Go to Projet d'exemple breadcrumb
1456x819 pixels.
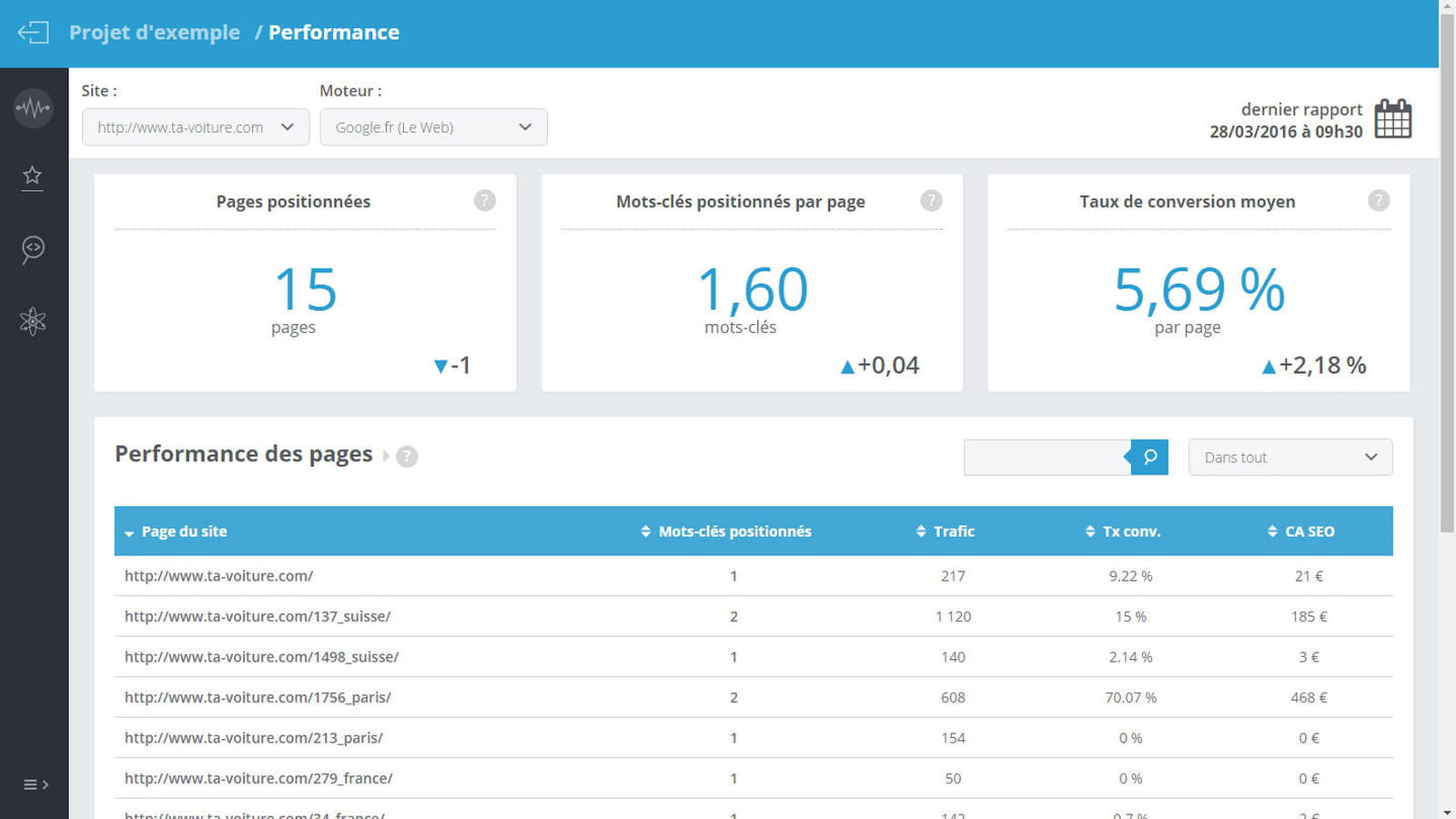[x=155, y=33]
